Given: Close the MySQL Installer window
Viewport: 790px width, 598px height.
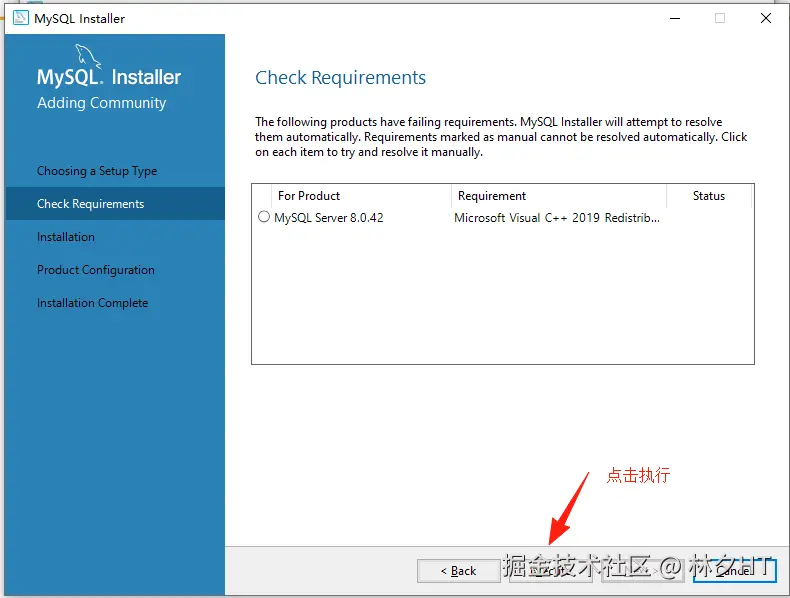Looking at the screenshot, I should (x=766, y=18).
